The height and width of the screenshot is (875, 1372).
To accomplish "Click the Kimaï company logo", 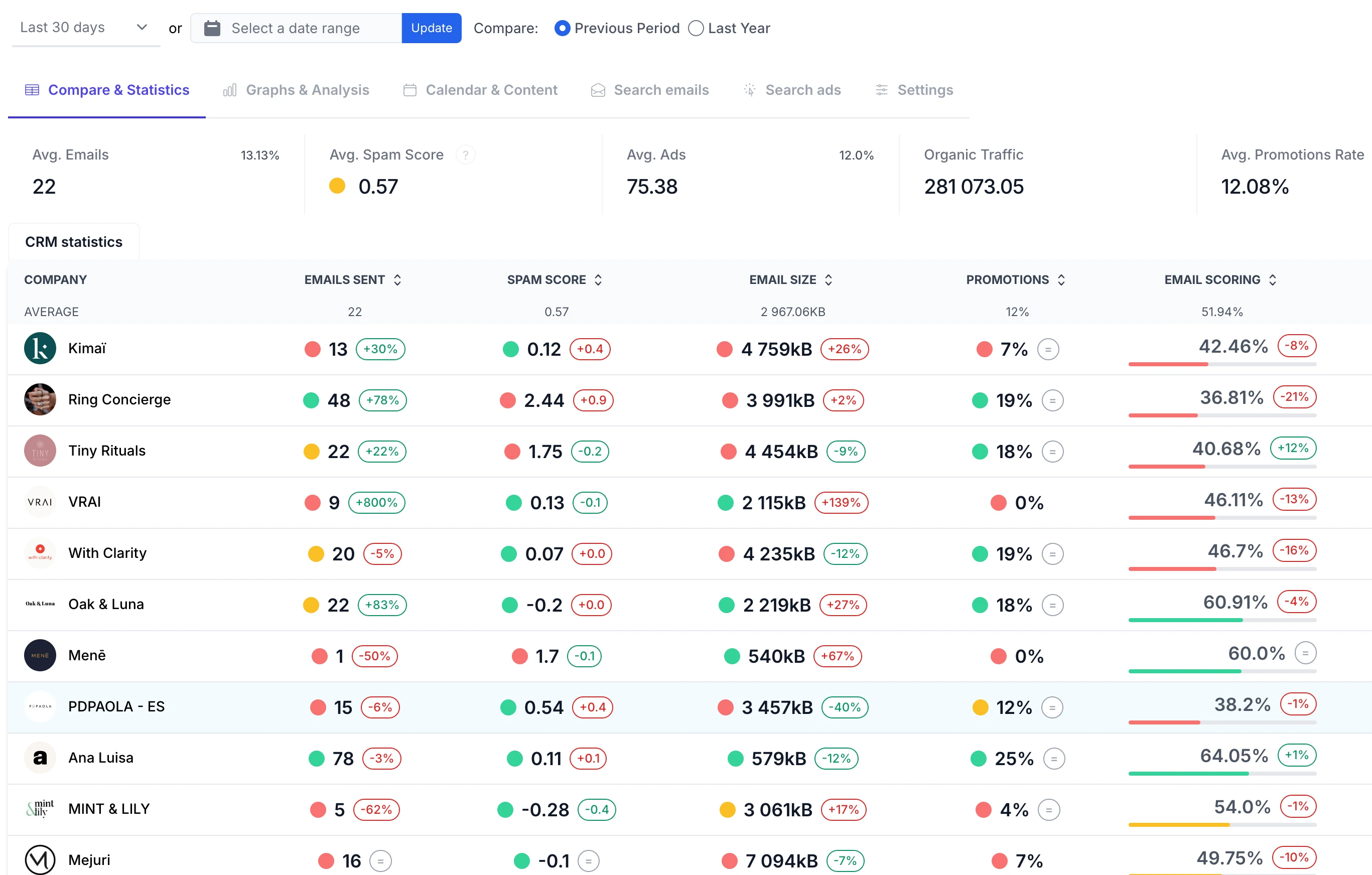I will (x=40, y=348).
